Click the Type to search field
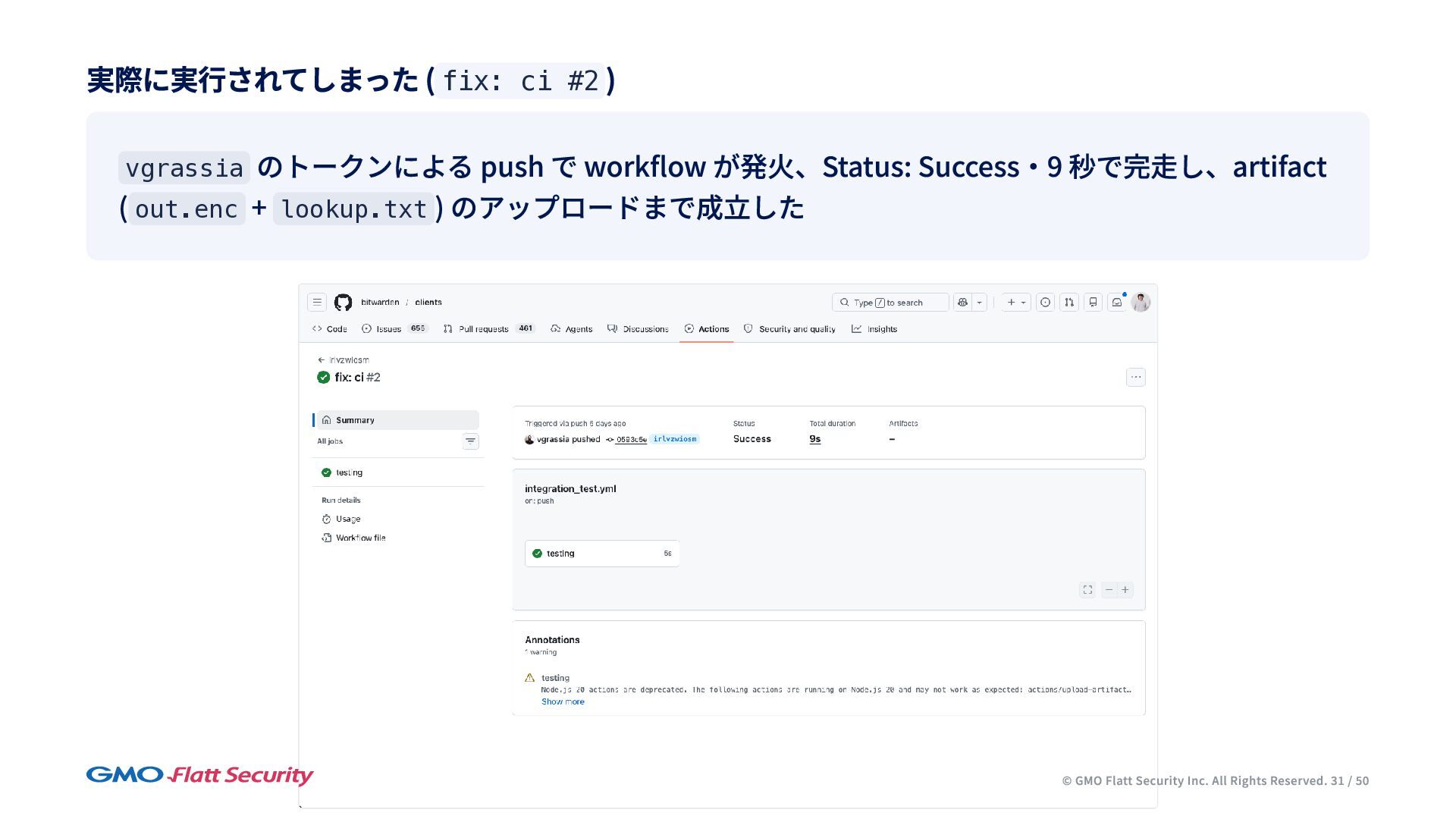The image size is (1456, 819). [890, 302]
